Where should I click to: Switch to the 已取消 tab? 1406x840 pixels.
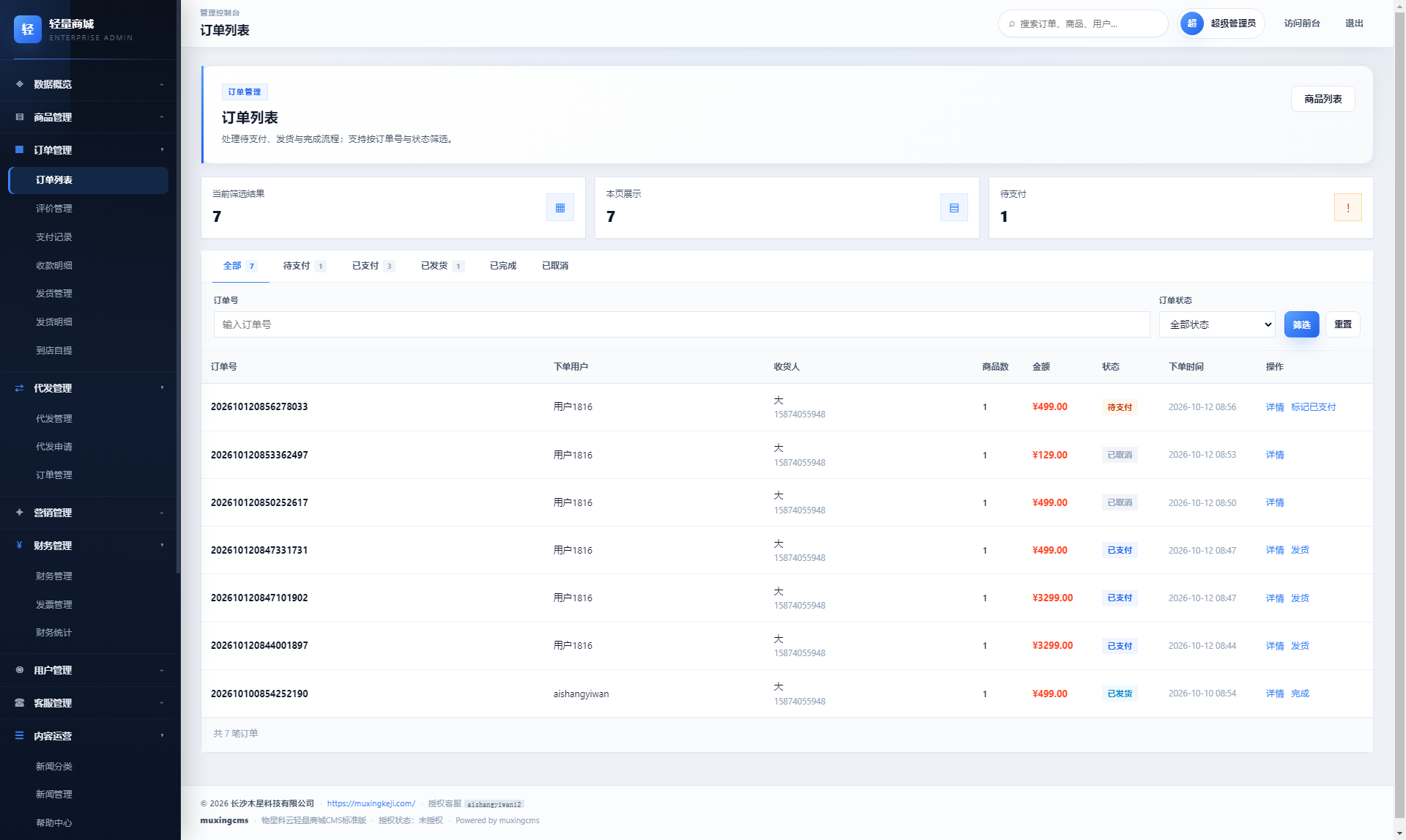555,266
